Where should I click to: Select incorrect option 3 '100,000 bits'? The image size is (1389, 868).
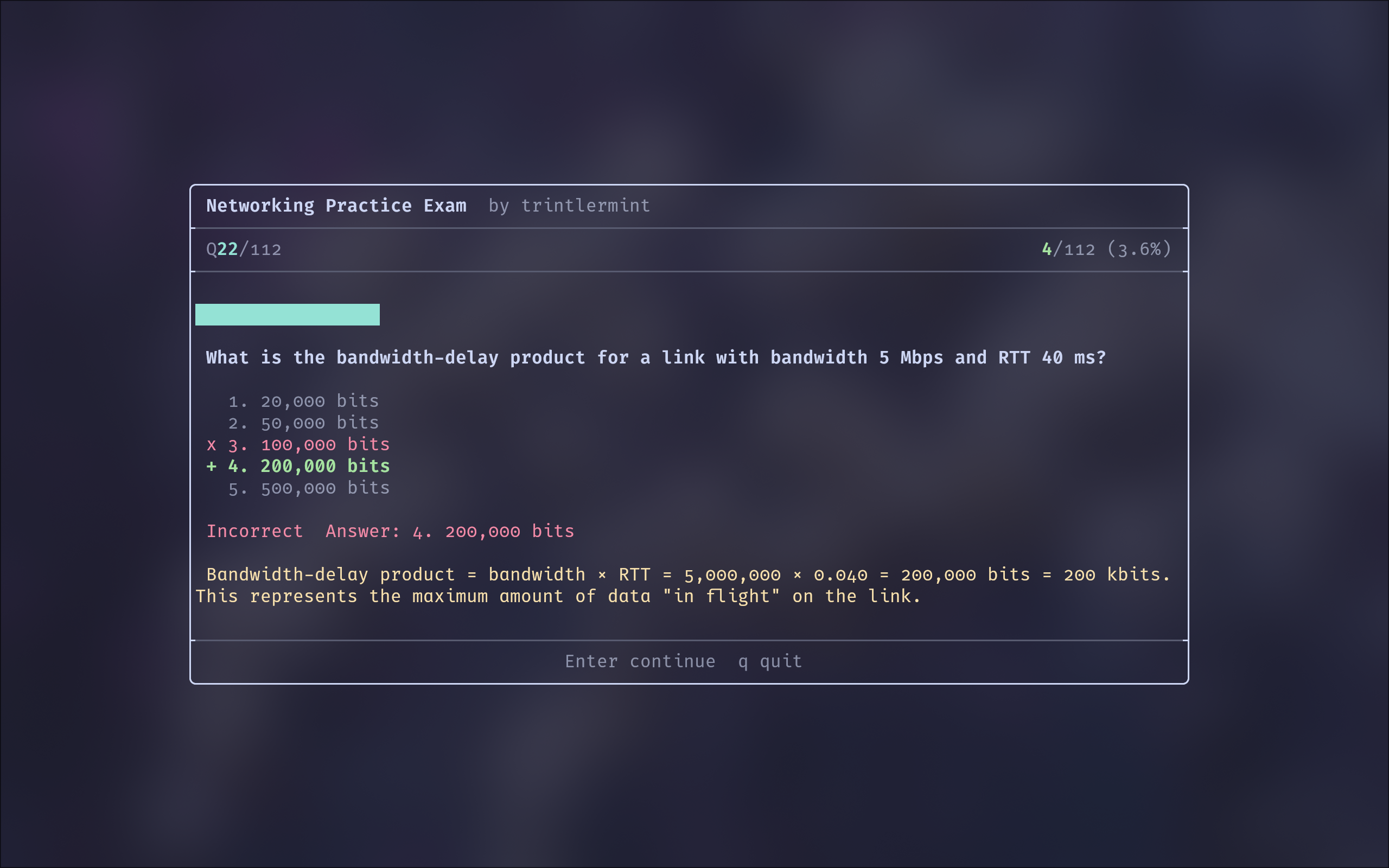[325, 445]
